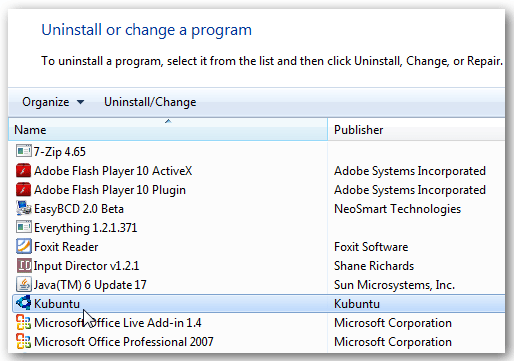
Task: Select the Foxit Software publisher entry
Action: pyautogui.click(x=371, y=247)
